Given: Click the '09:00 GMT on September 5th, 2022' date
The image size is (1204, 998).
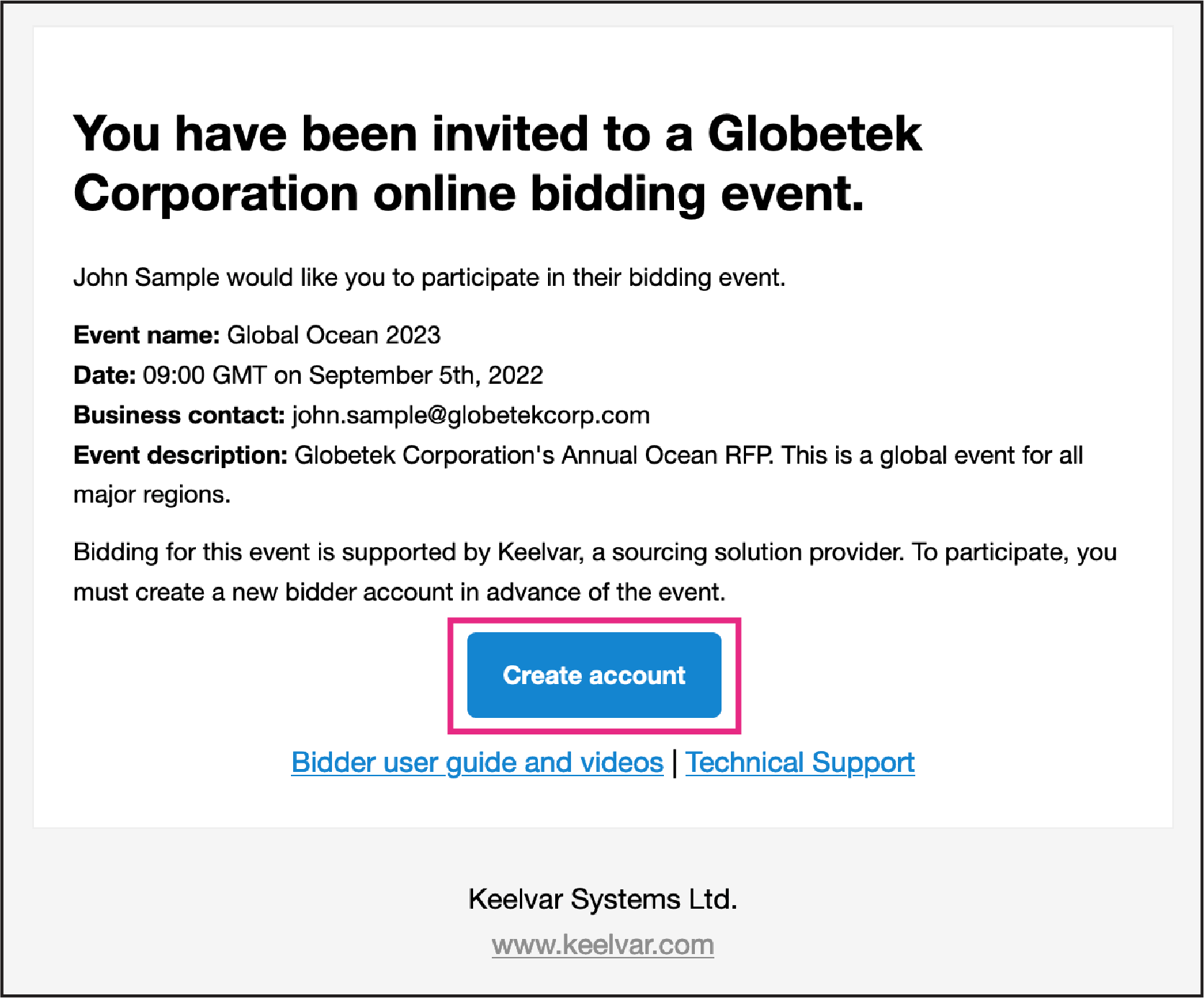Looking at the screenshot, I should point(343,375).
